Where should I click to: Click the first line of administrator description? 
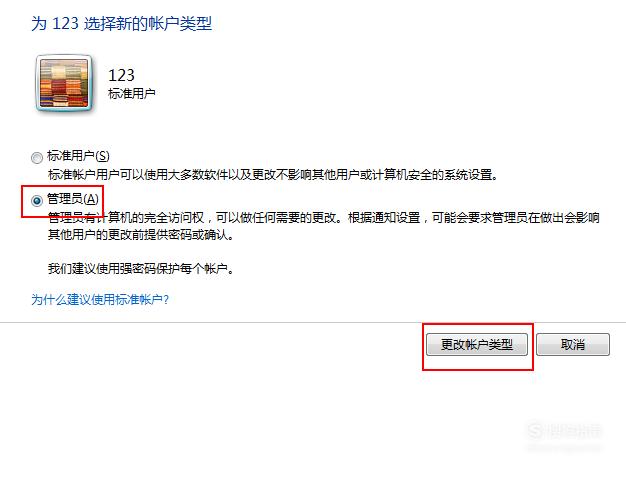[324, 218]
